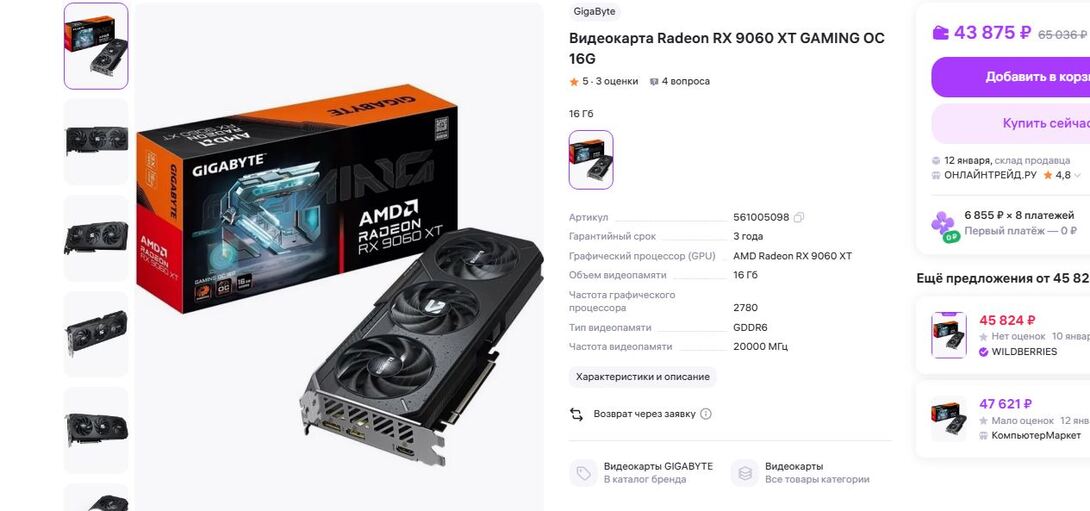The image size is (1090, 511).
Task: Click the return info circle icon
Action: pos(706,414)
